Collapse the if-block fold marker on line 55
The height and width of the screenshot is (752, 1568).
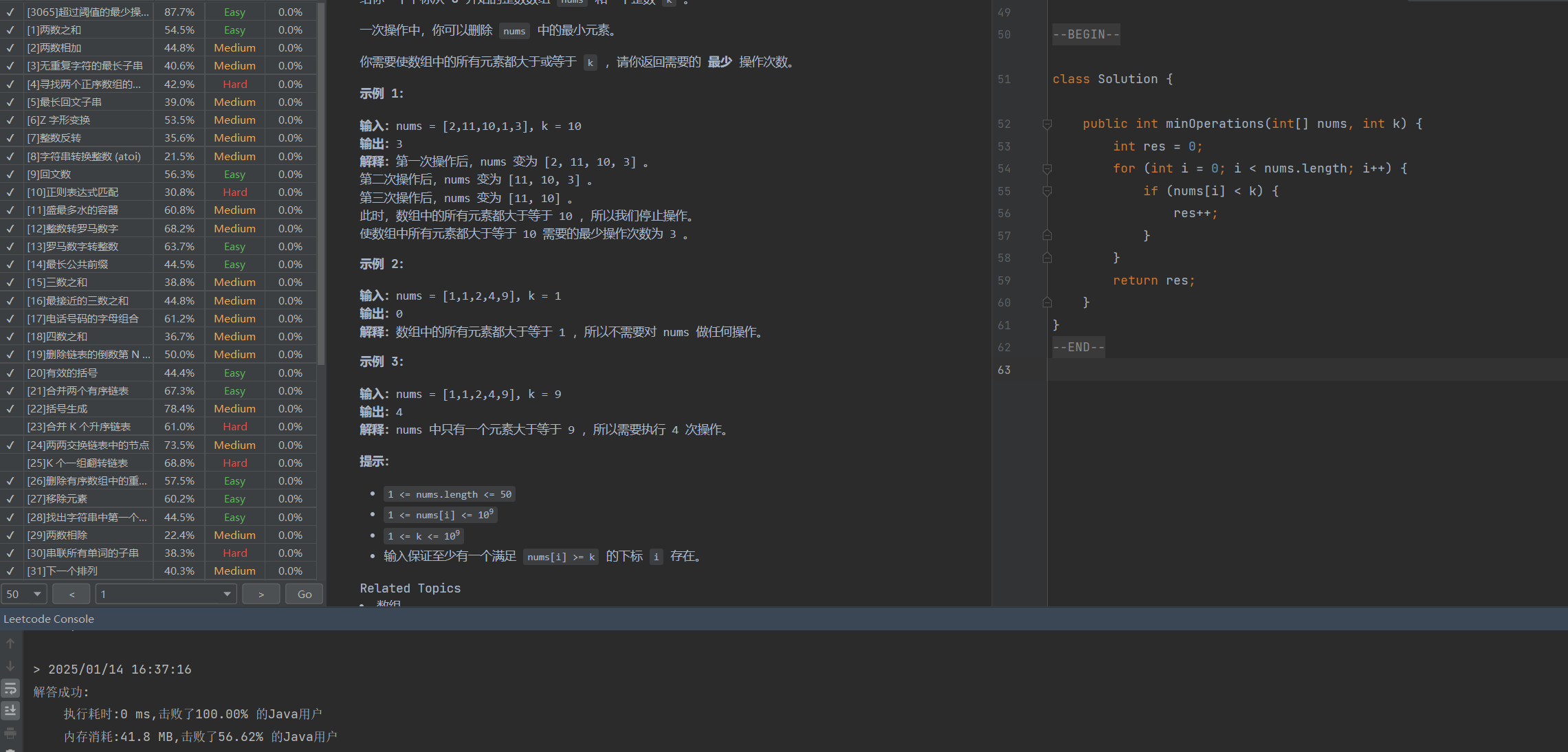pyautogui.click(x=1047, y=191)
